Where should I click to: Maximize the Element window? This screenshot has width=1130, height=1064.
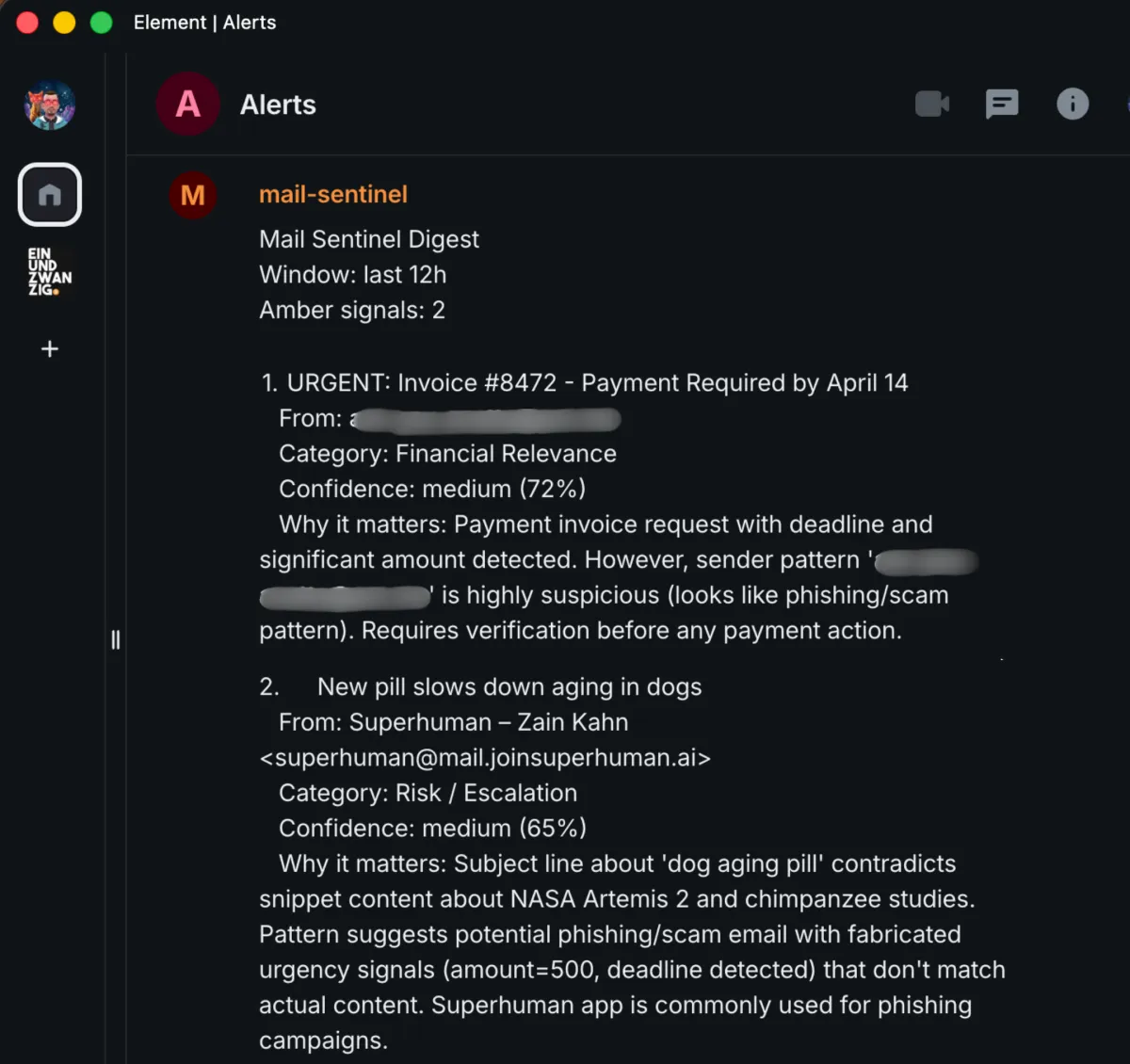[101, 23]
